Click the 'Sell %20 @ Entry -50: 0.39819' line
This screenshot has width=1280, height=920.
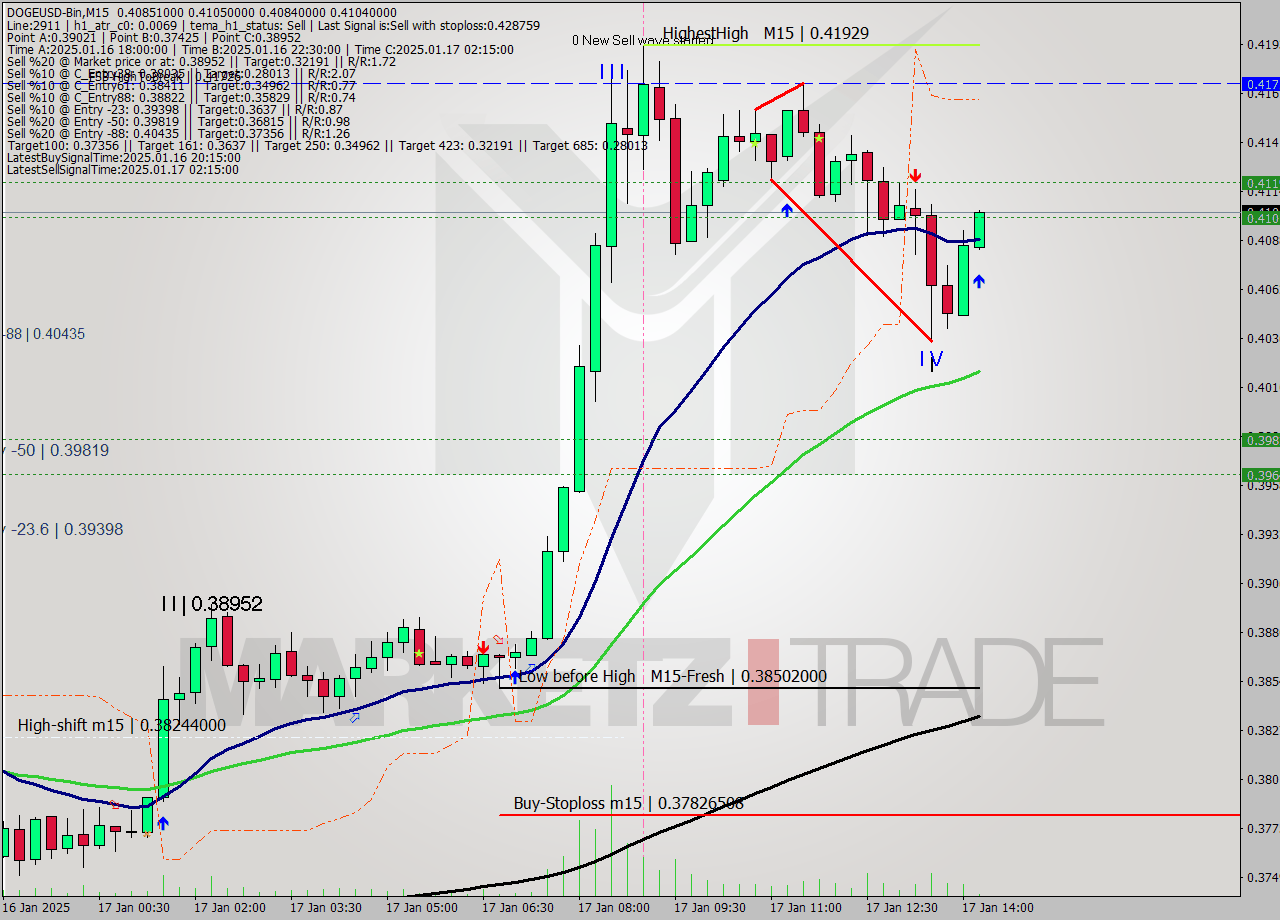point(178,121)
